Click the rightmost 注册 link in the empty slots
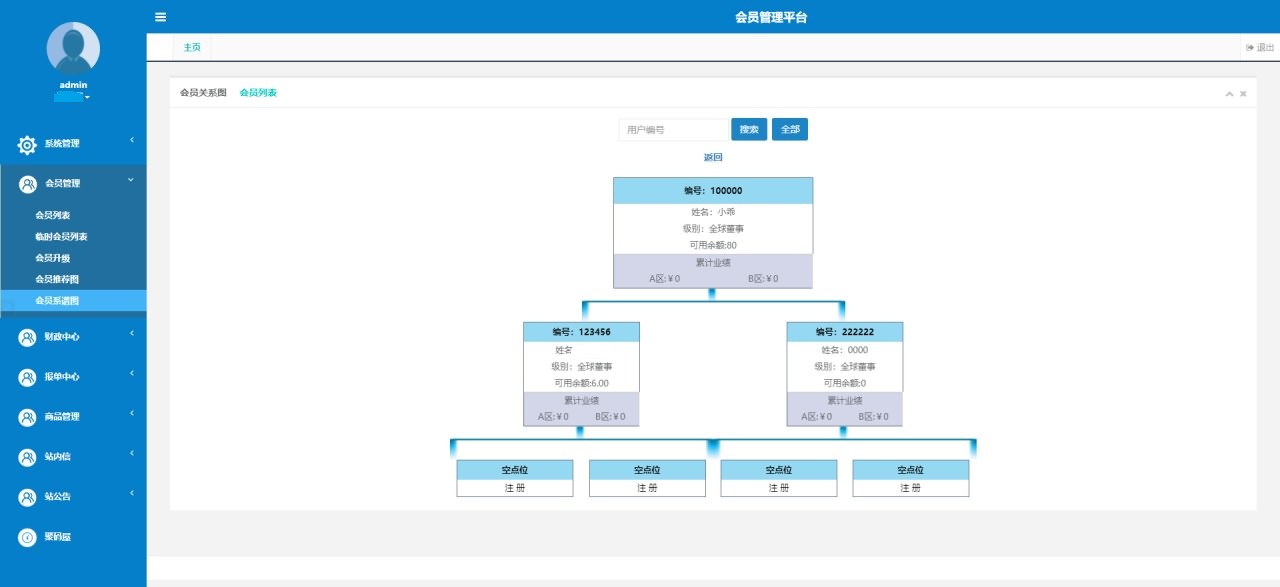Viewport: 1280px width, 587px height. coord(911,488)
